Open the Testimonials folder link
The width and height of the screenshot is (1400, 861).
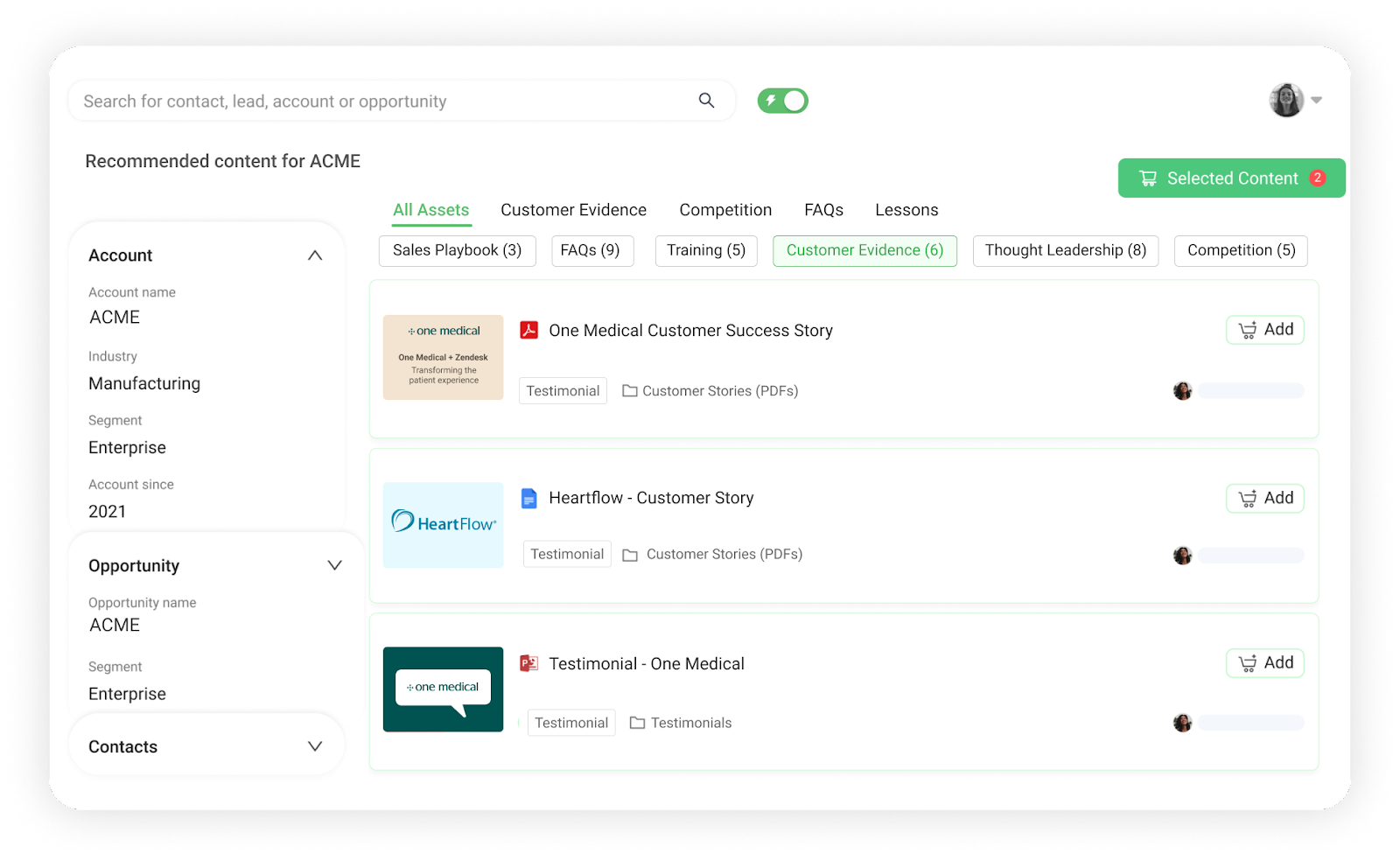click(681, 723)
